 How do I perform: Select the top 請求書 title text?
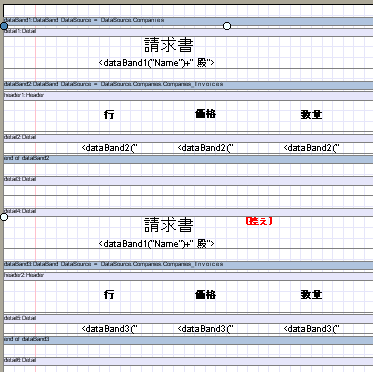(169, 45)
